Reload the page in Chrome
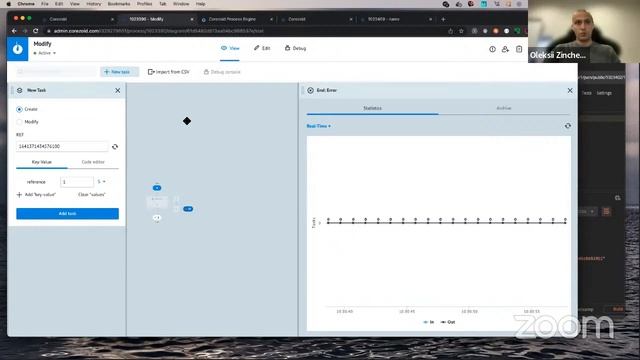This screenshot has height=360, width=640. (36, 31)
